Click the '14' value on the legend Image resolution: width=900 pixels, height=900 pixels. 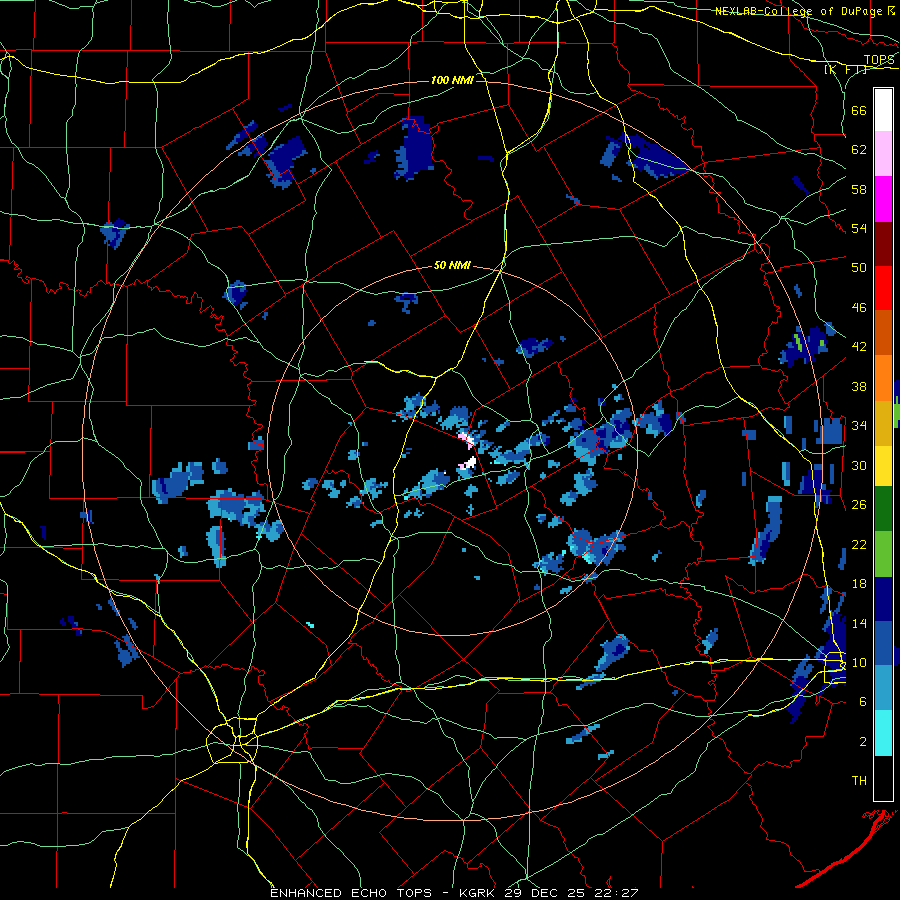pos(859,623)
